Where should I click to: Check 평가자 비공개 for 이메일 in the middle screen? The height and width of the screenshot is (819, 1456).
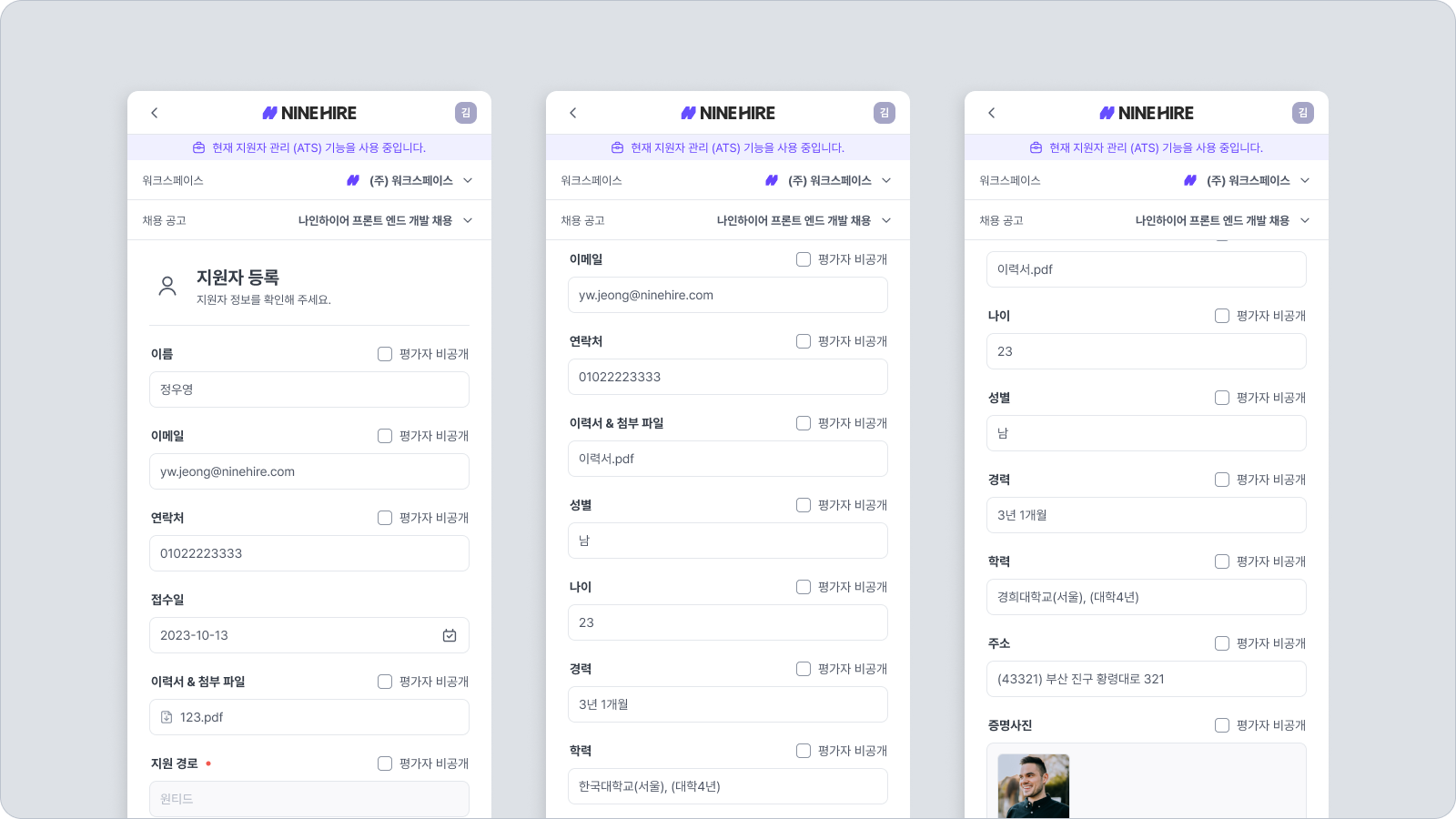click(804, 259)
